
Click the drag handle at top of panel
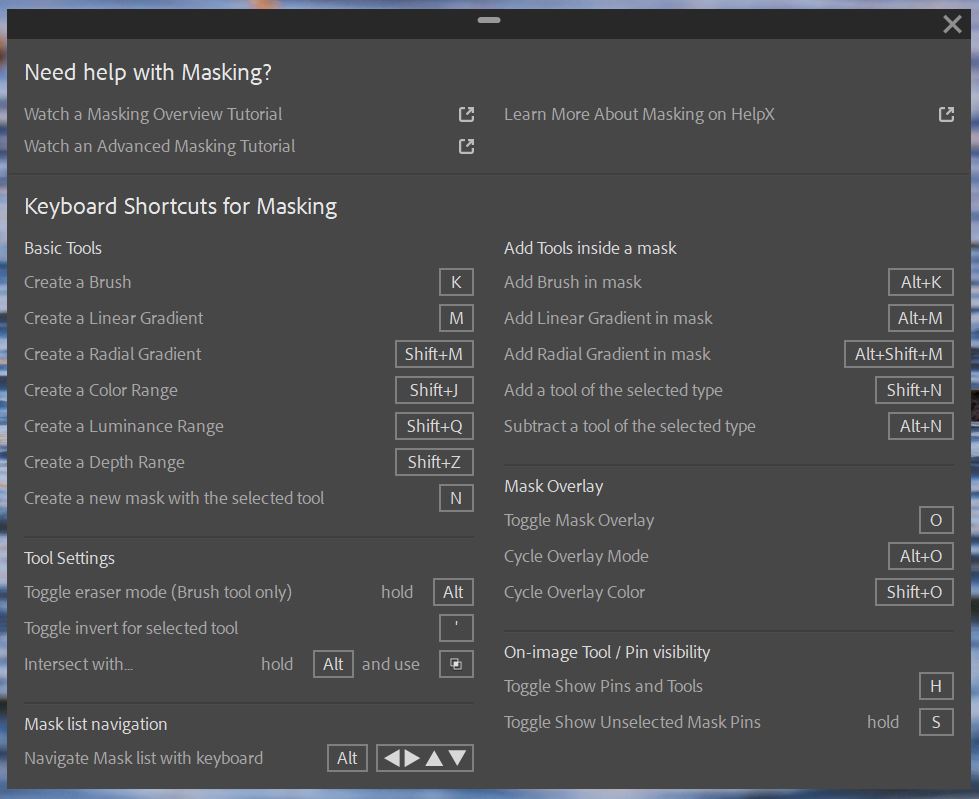tap(489, 19)
